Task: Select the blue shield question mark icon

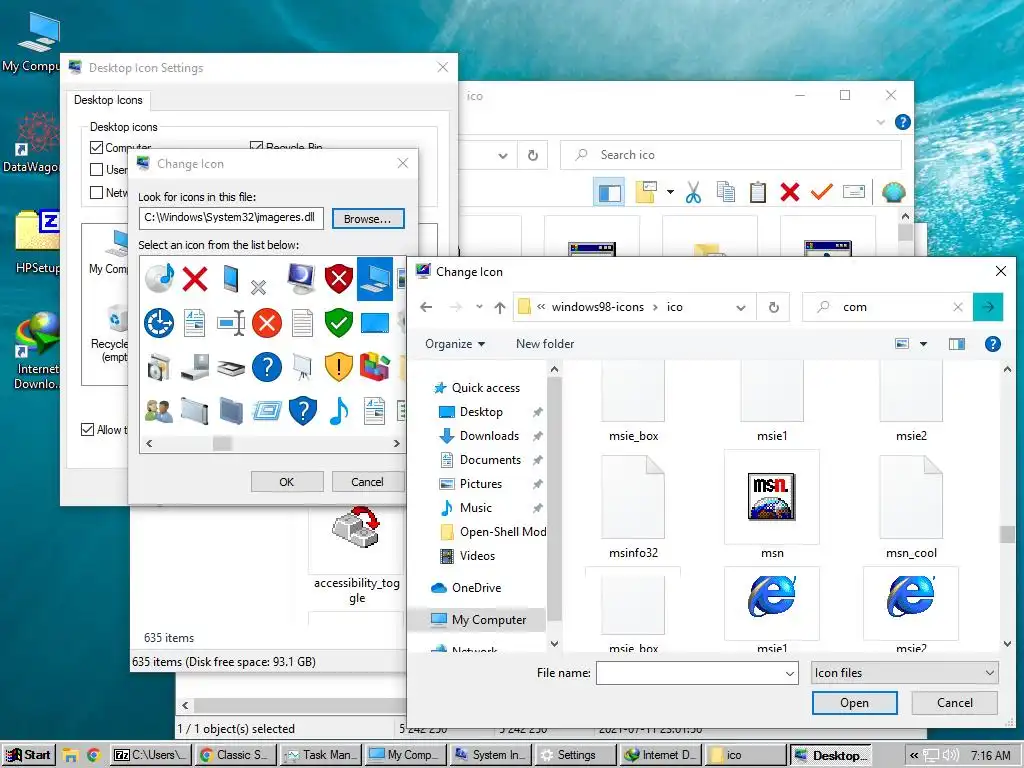Action: (302, 411)
